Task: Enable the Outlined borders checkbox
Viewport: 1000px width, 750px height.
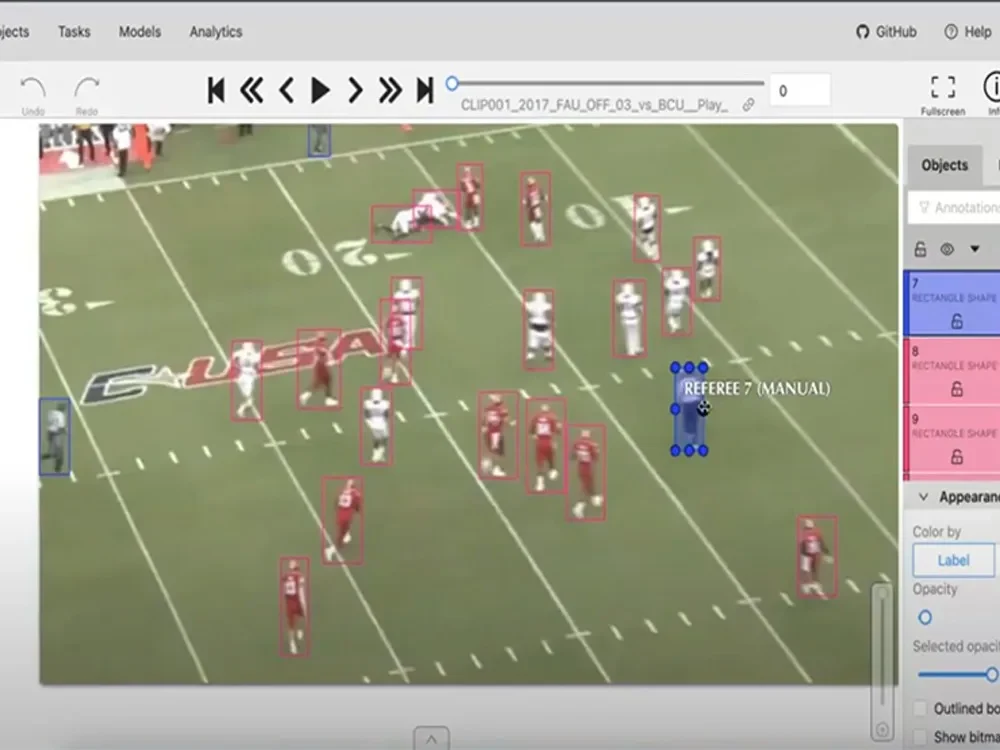Action: click(920, 709)
